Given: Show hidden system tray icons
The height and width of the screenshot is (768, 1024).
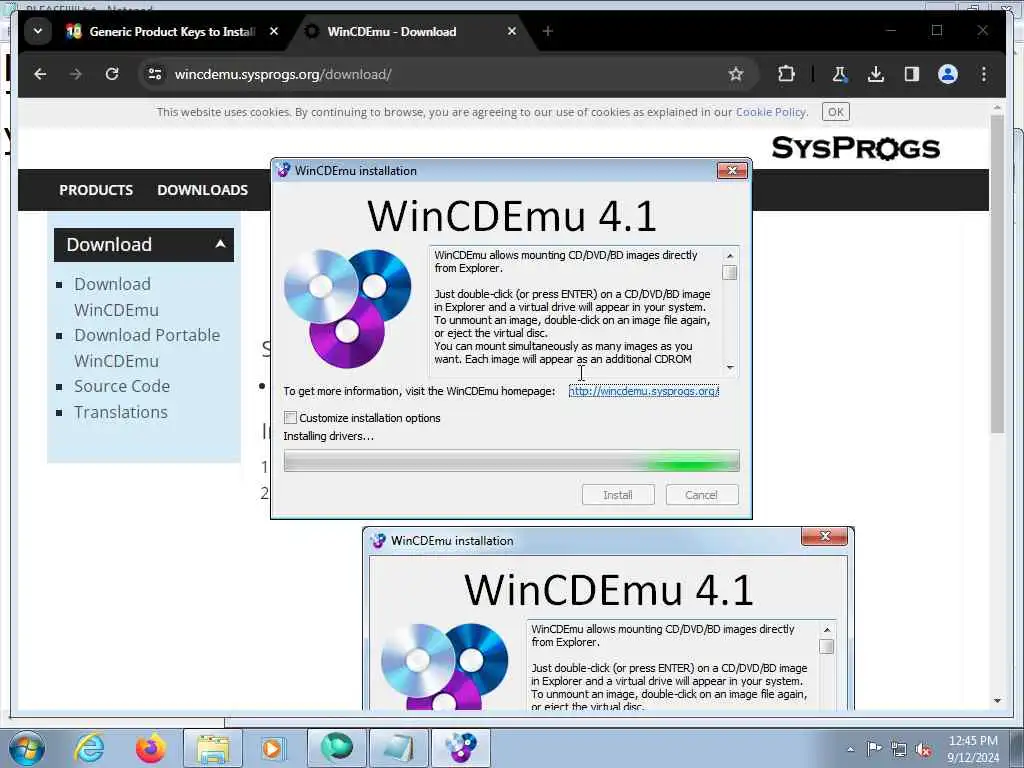Looking at the screenshot, I should click(850, 749).
